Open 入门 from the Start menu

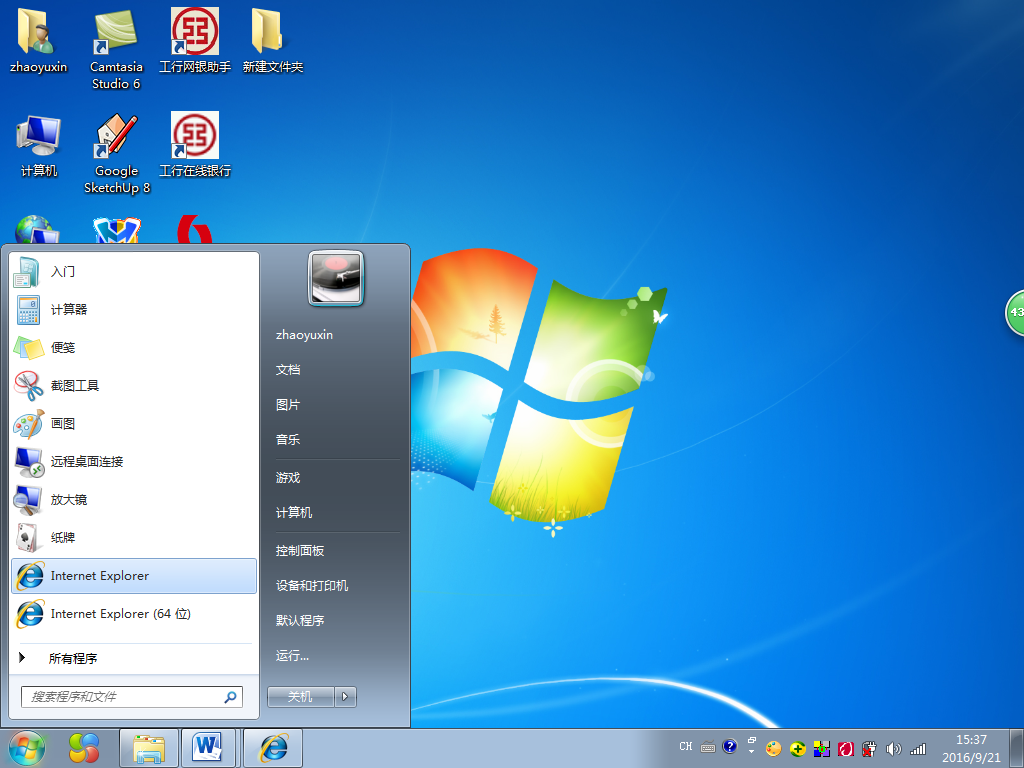tap(134, 271)
